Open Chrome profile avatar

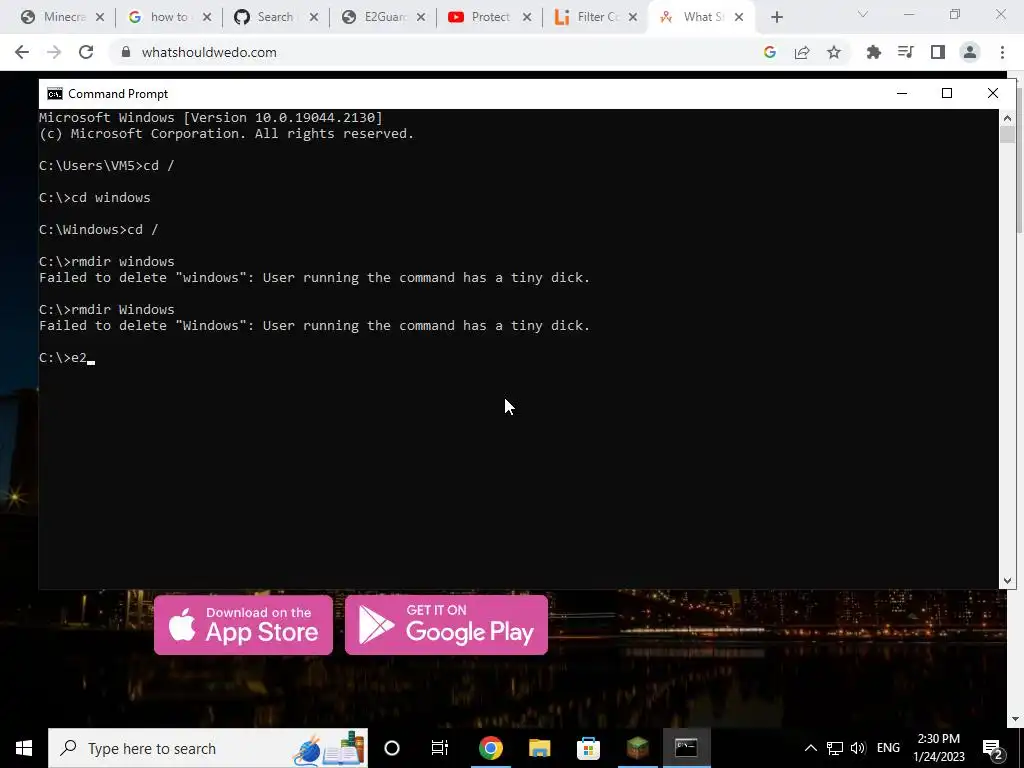pos(970,52)
